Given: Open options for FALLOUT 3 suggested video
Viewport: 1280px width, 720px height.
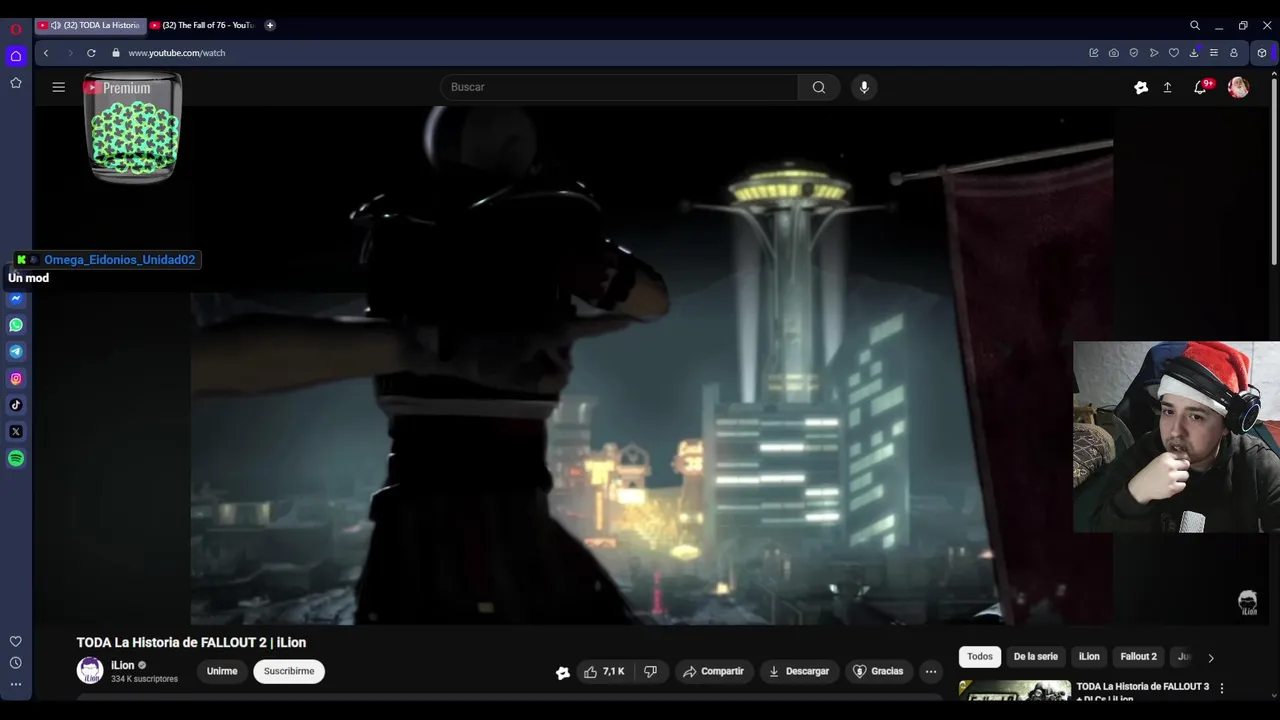Looking at the screenshot, I should [x=1221, y=688].
